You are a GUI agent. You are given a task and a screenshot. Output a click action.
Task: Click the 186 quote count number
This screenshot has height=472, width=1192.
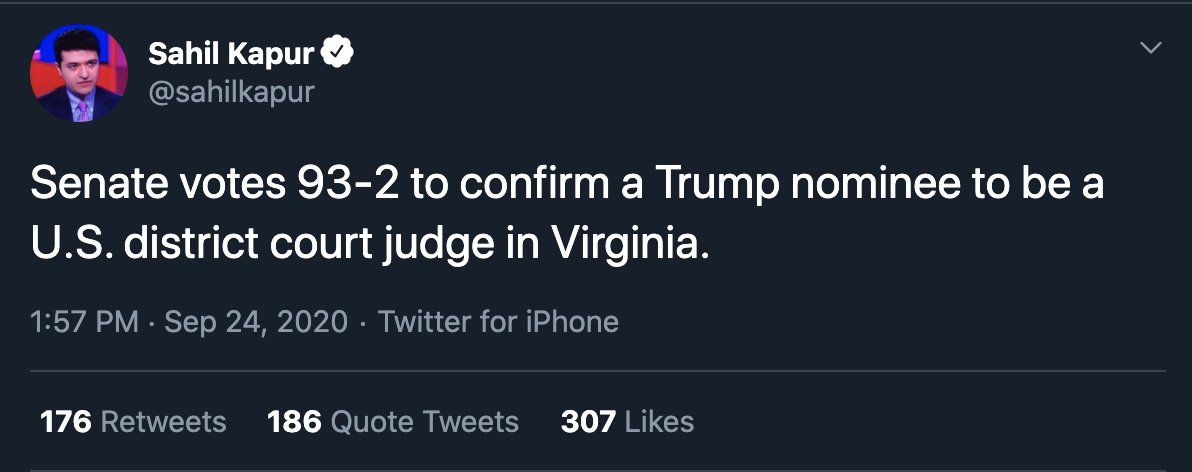pos(294,422)
